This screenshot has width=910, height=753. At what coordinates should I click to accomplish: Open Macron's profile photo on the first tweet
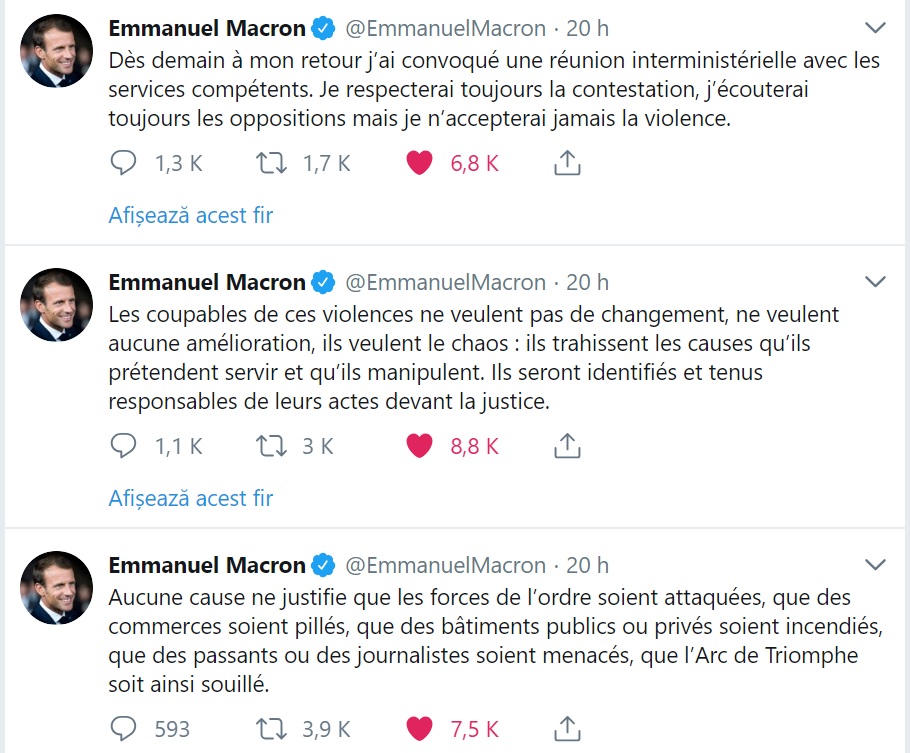coord(56,50)
